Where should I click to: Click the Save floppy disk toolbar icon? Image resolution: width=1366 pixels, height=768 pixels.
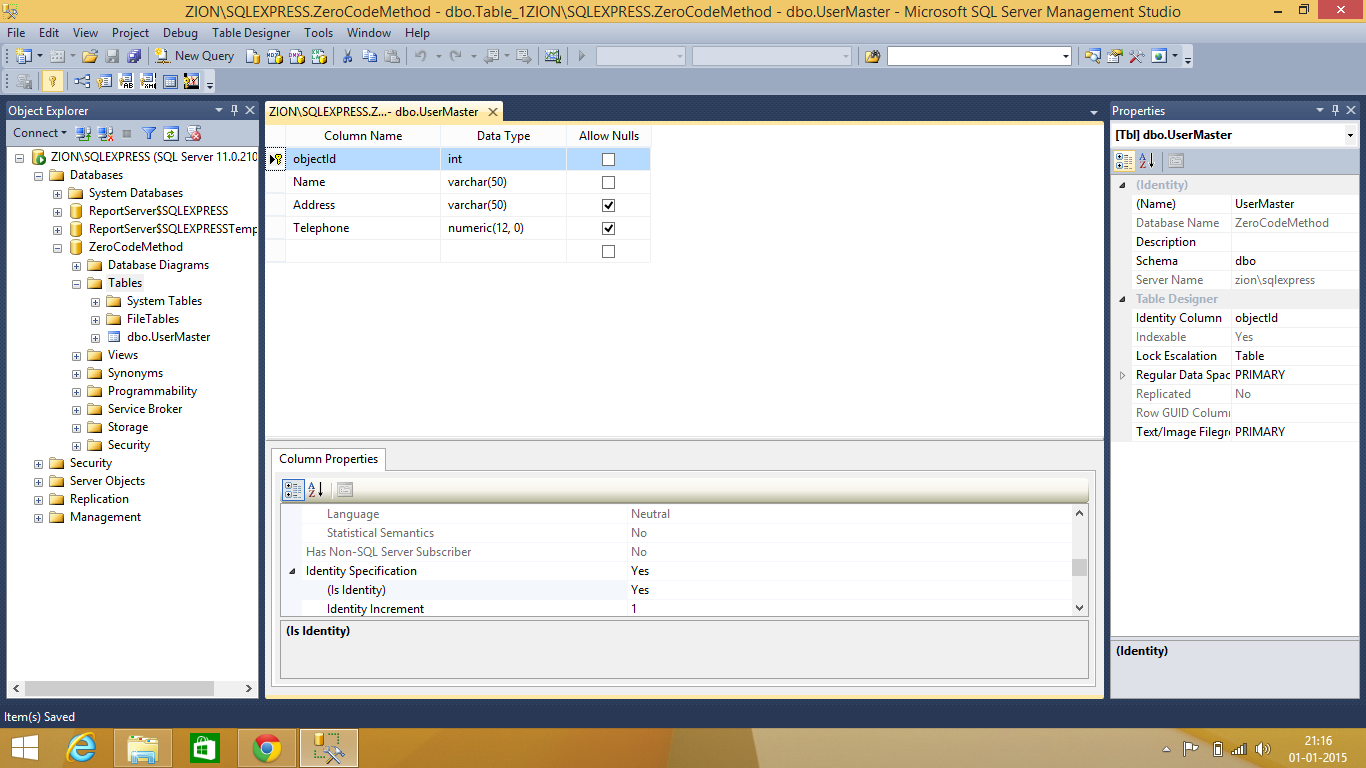(x=112, y=56)
